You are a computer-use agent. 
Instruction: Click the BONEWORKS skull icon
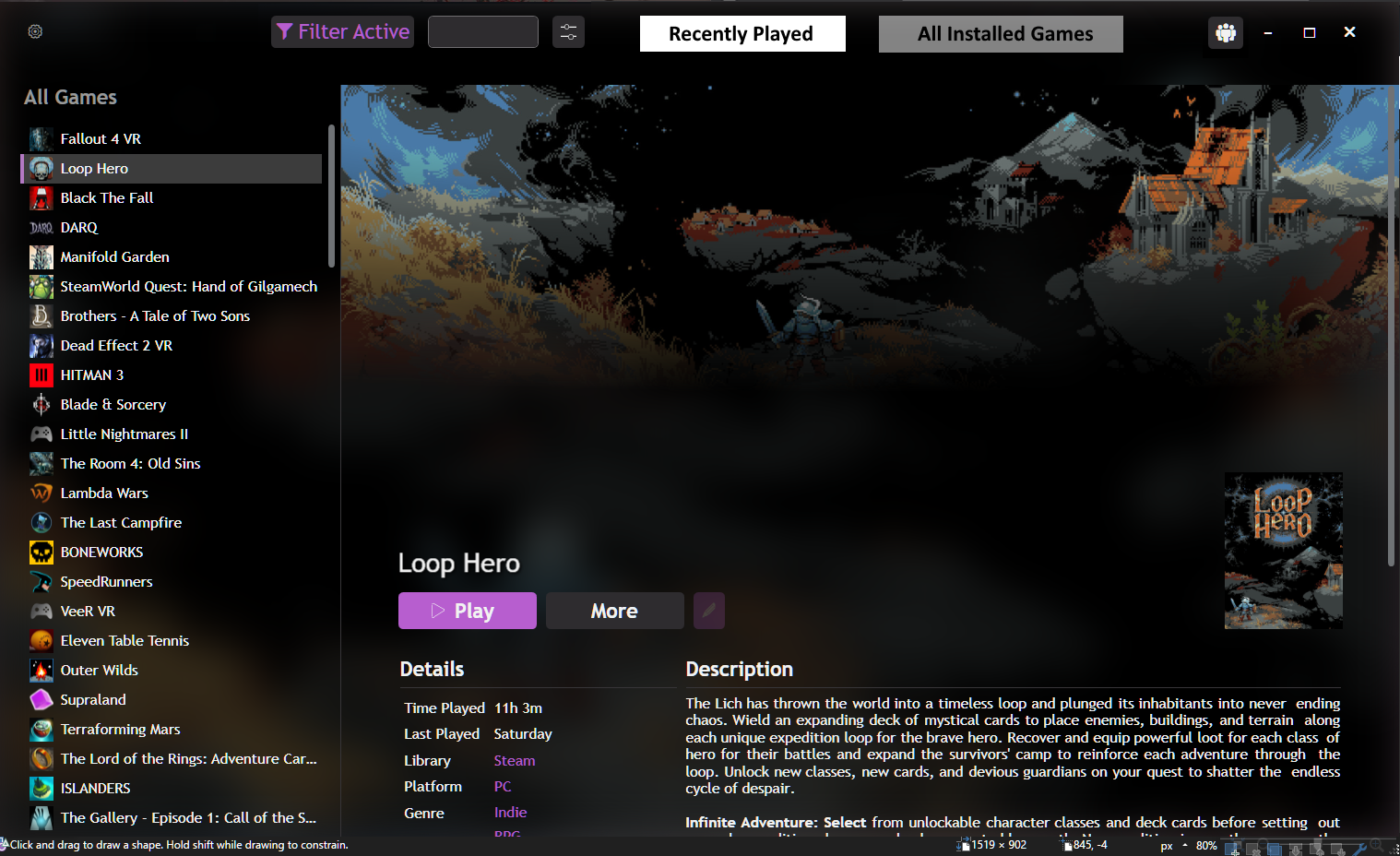coord(41,552)
